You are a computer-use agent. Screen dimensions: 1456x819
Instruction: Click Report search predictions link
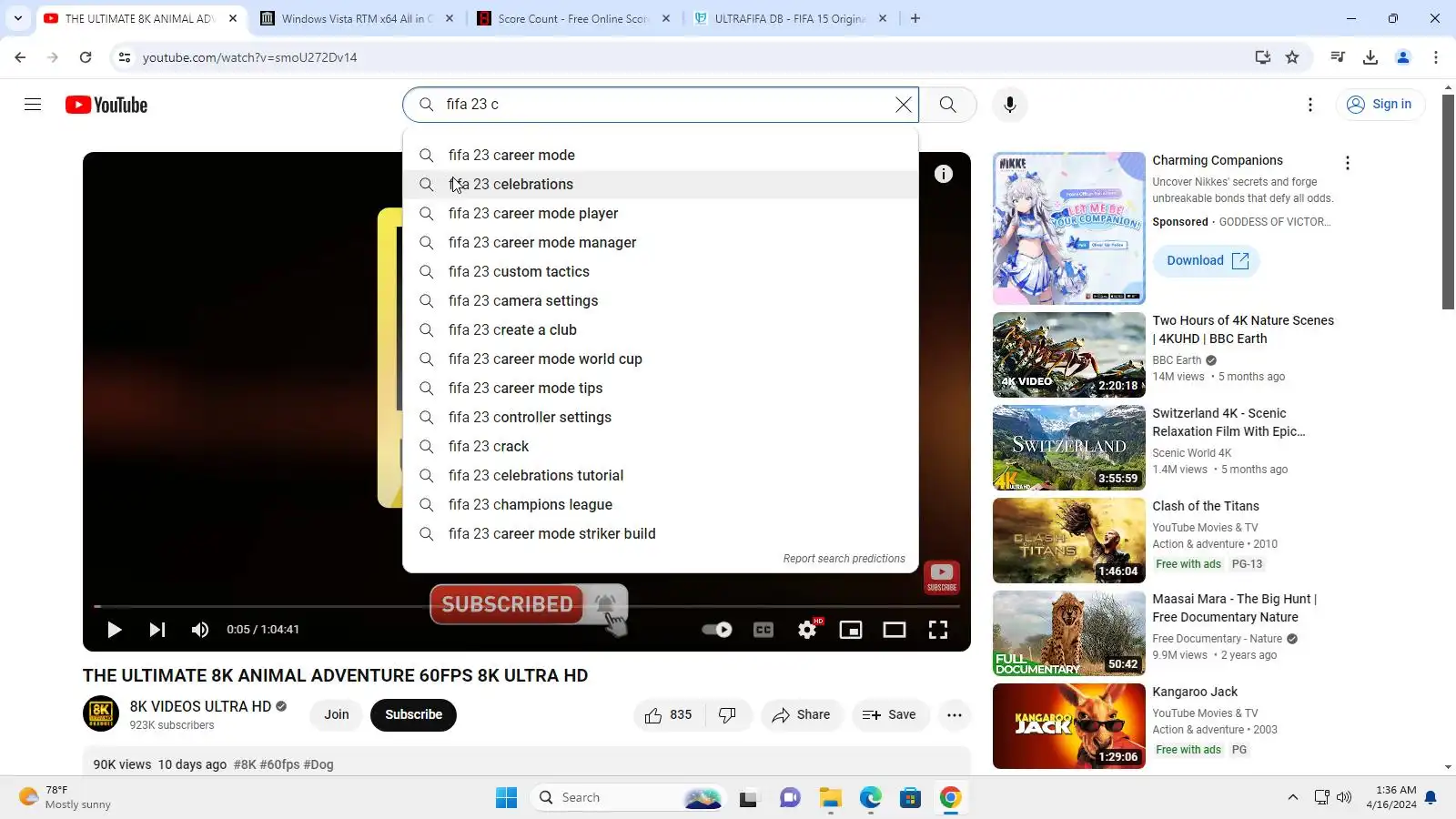(x=844, y=559)
